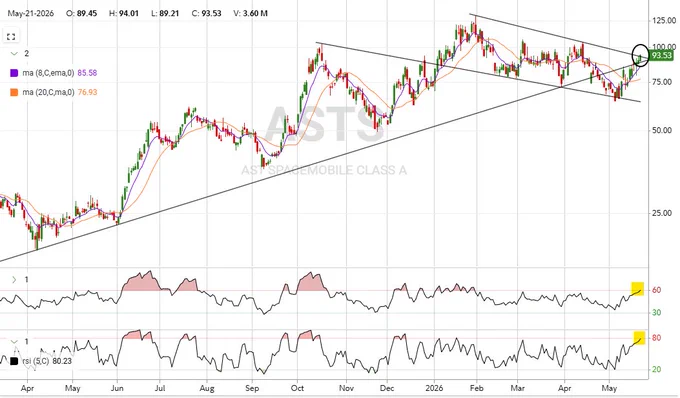Click the 75.00 price axis label
Viewport: 680px width, 398px height.
[x=662, y=82]
